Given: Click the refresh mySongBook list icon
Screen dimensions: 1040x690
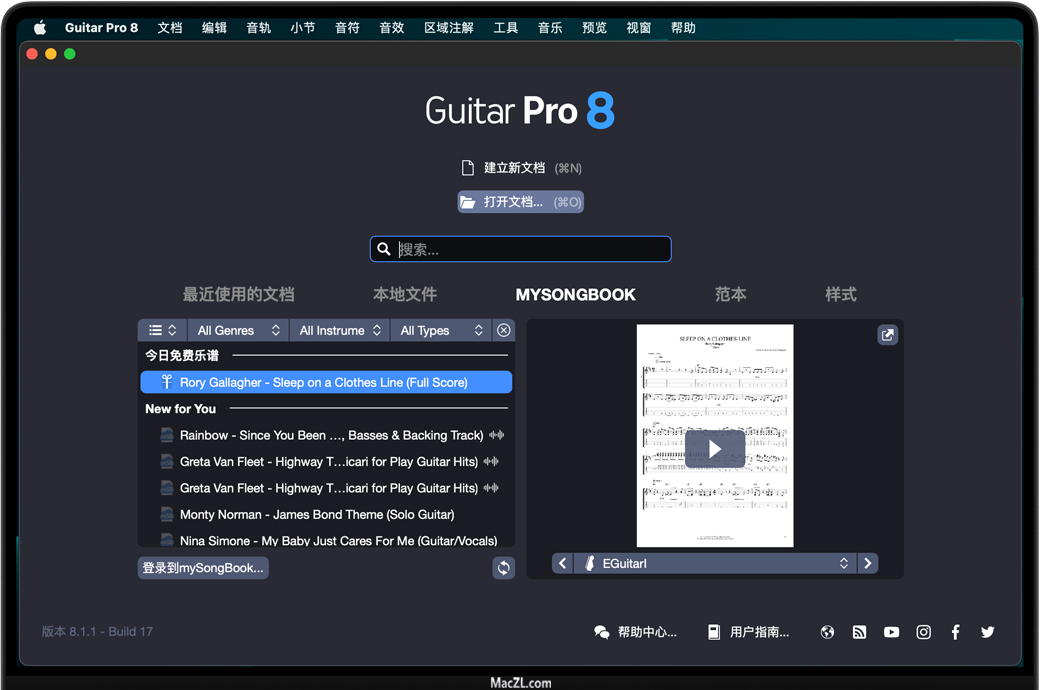Looking at the screenshot, I should (504, 568).
